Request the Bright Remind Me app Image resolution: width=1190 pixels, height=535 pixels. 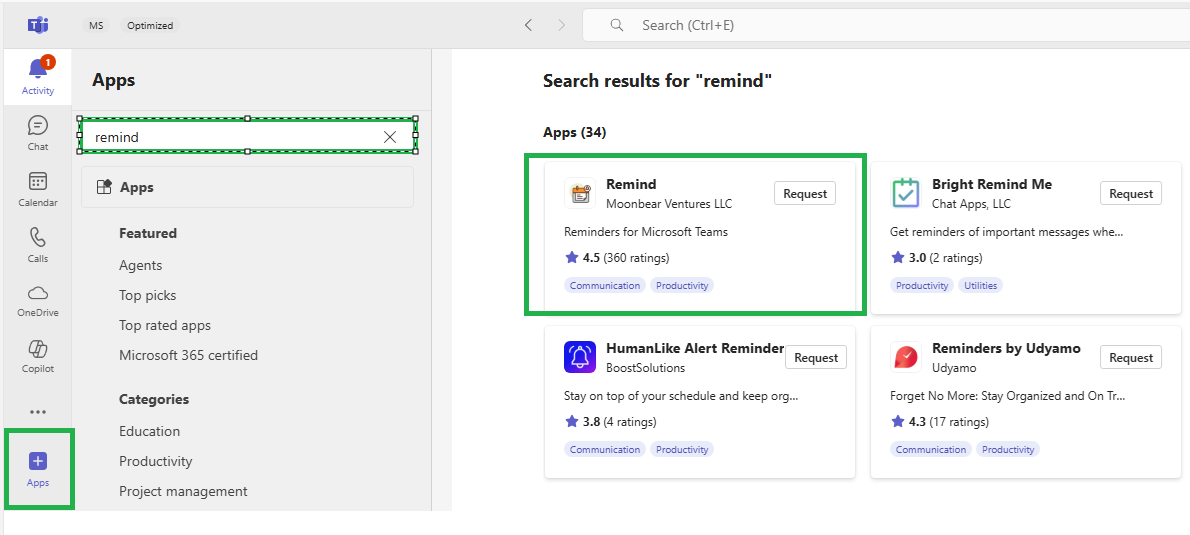coord(1131,194)
